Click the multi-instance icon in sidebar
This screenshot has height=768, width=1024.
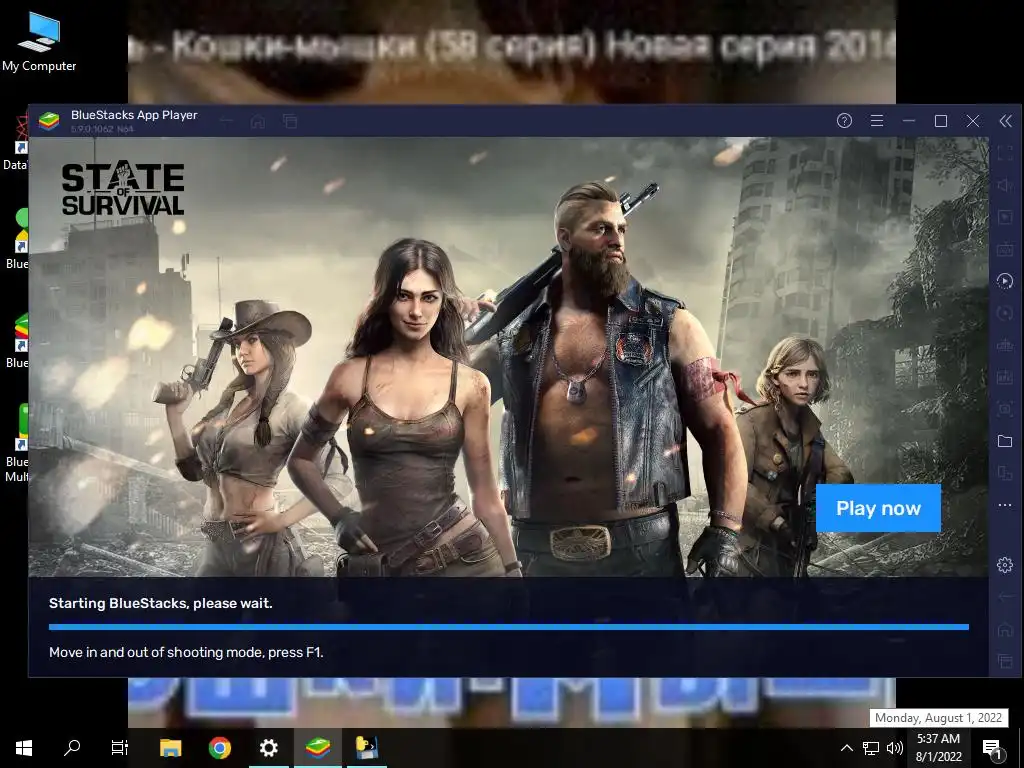click(1005, 473)
